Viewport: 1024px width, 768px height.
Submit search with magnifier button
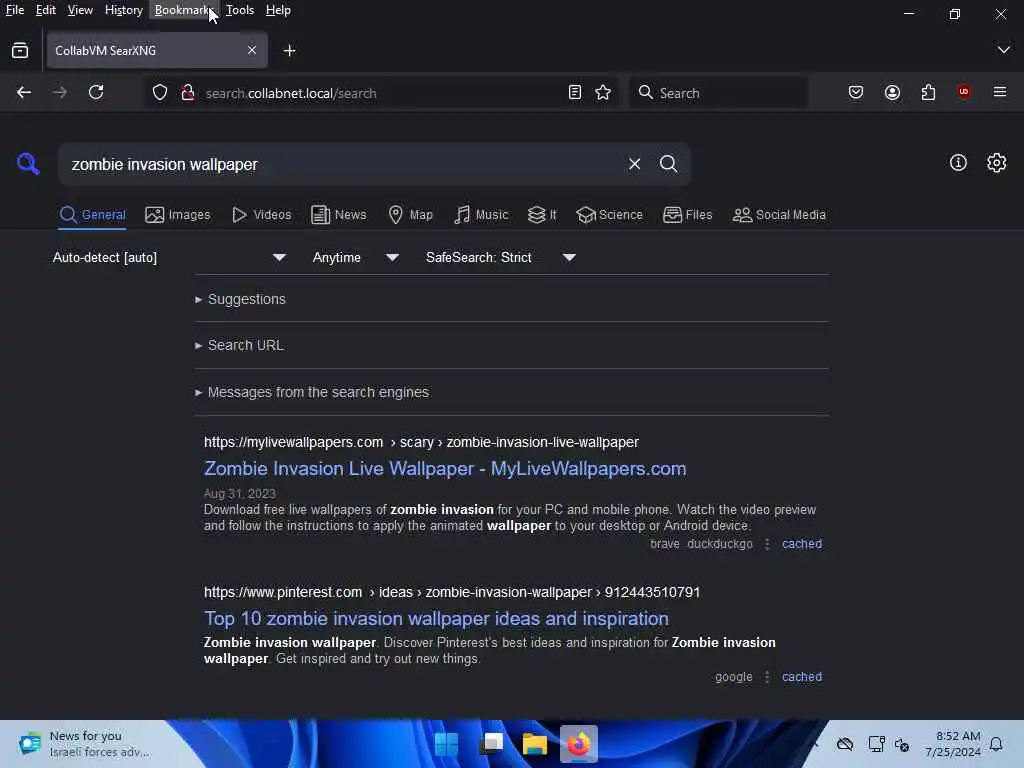coord(668,164)
